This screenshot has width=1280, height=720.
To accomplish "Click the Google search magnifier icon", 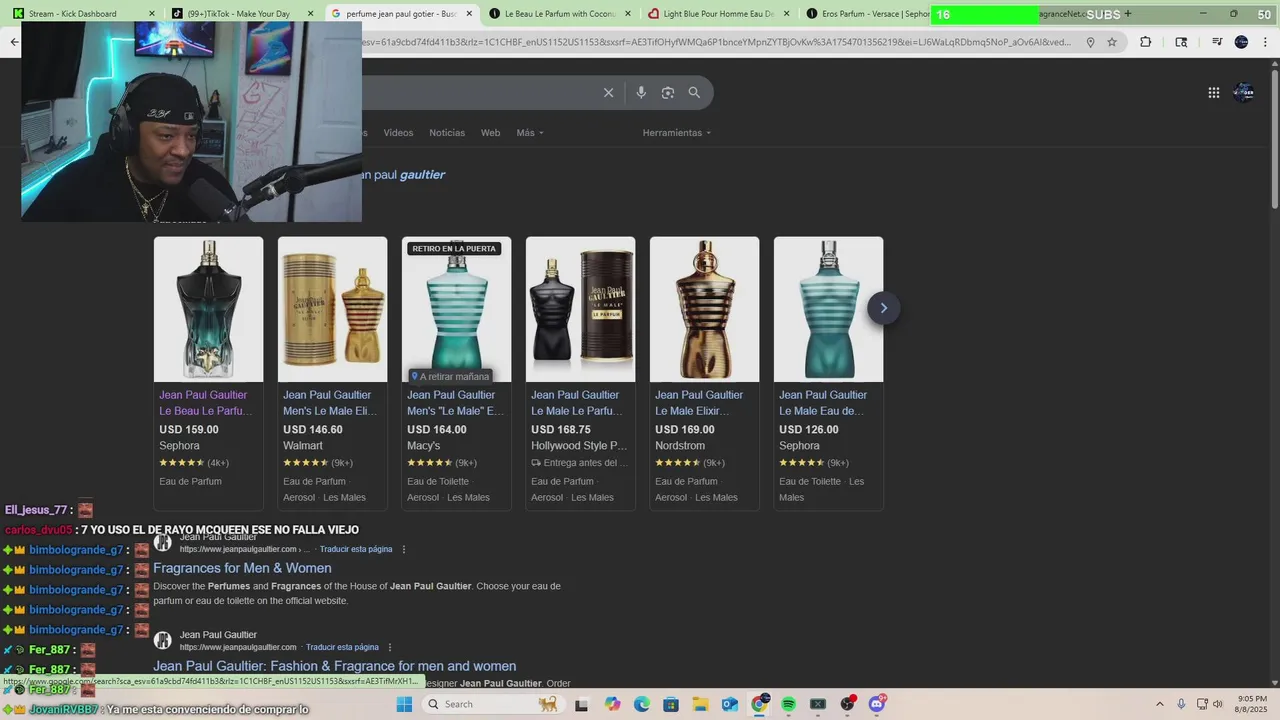I will [694, 93].
